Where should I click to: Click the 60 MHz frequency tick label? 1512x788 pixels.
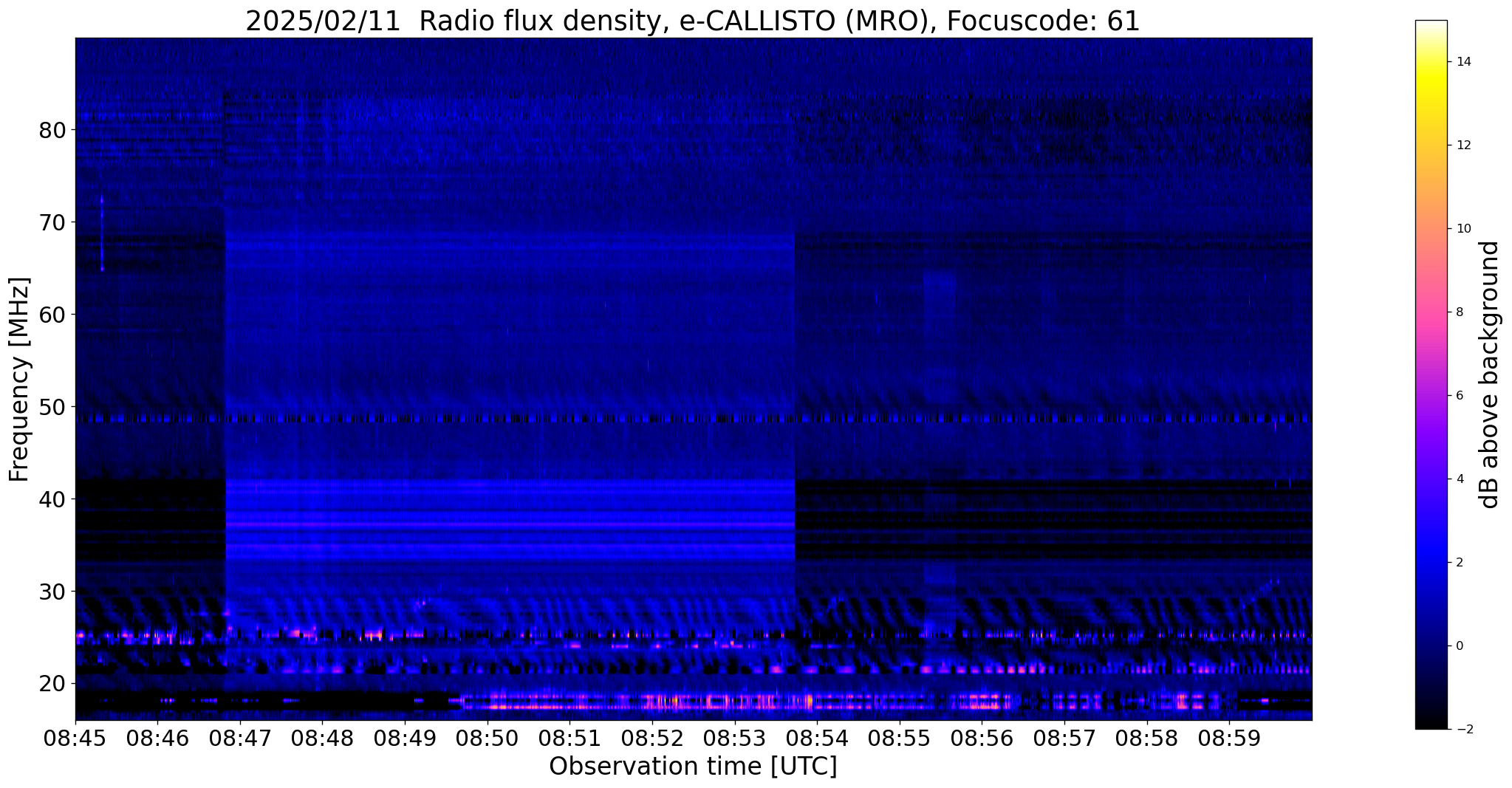[52, 315]
